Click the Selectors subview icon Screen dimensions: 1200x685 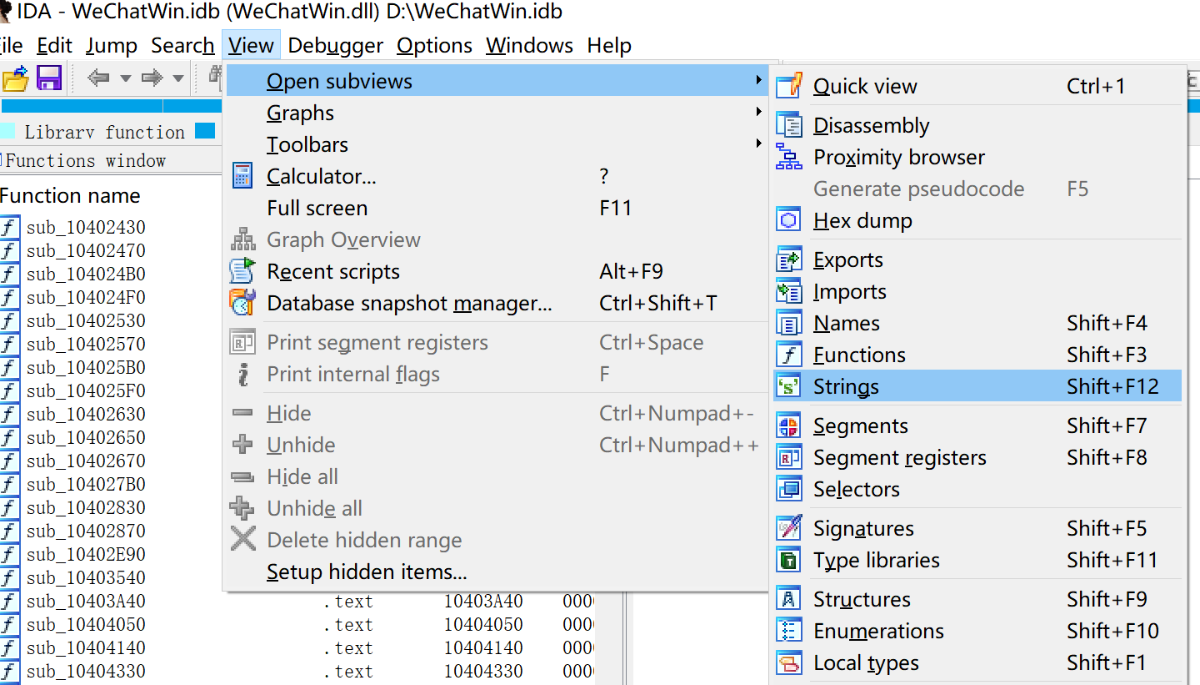tap(790, 489)
